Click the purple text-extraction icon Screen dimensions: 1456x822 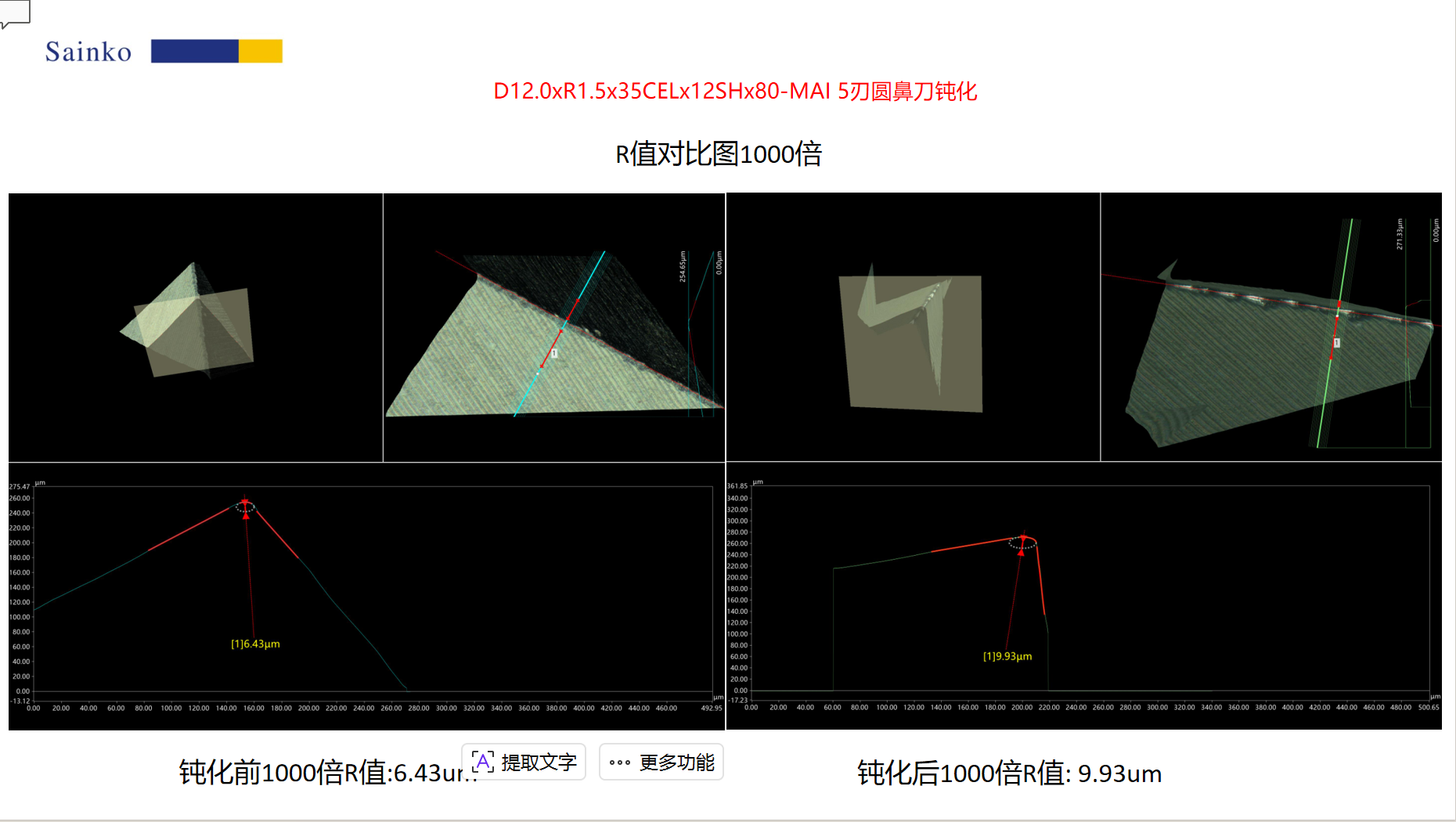483,762
